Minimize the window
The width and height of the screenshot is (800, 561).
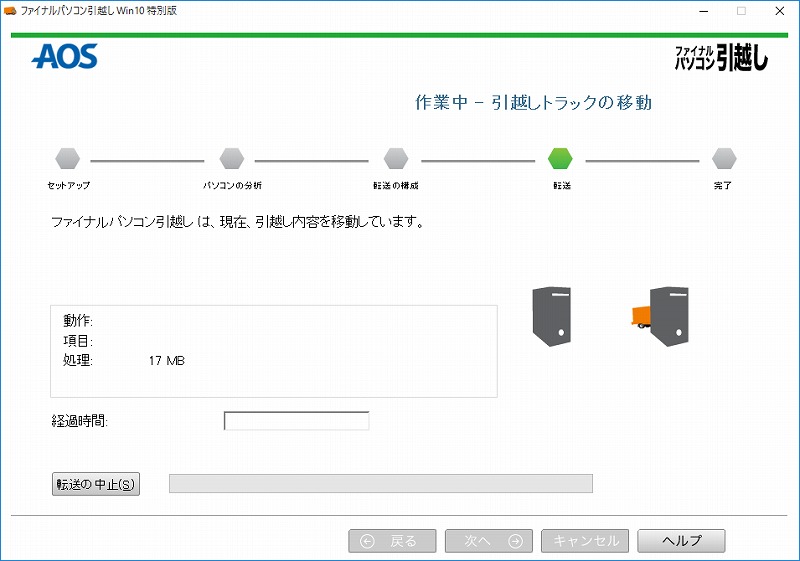tap(704, 11)
